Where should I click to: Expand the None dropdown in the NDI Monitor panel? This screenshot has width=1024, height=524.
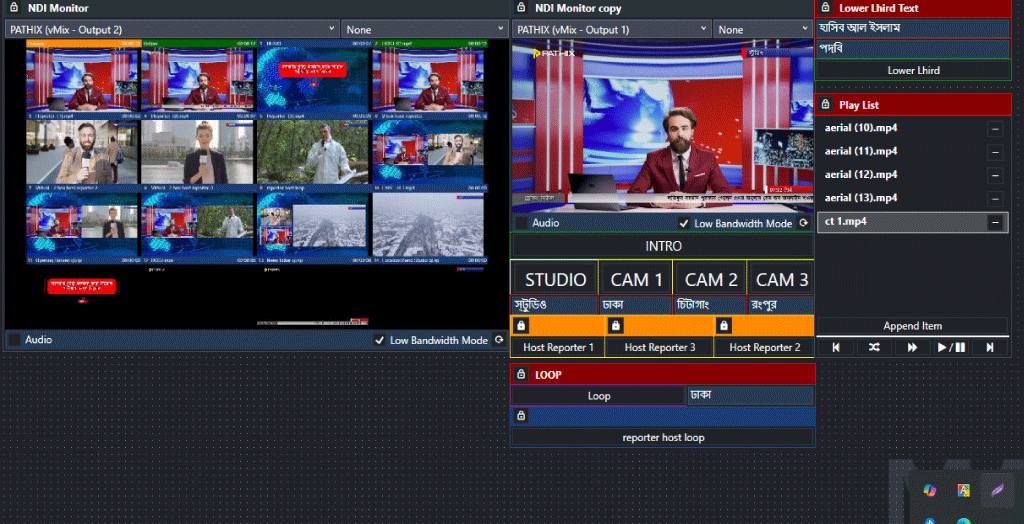click(x=425, y=30)
